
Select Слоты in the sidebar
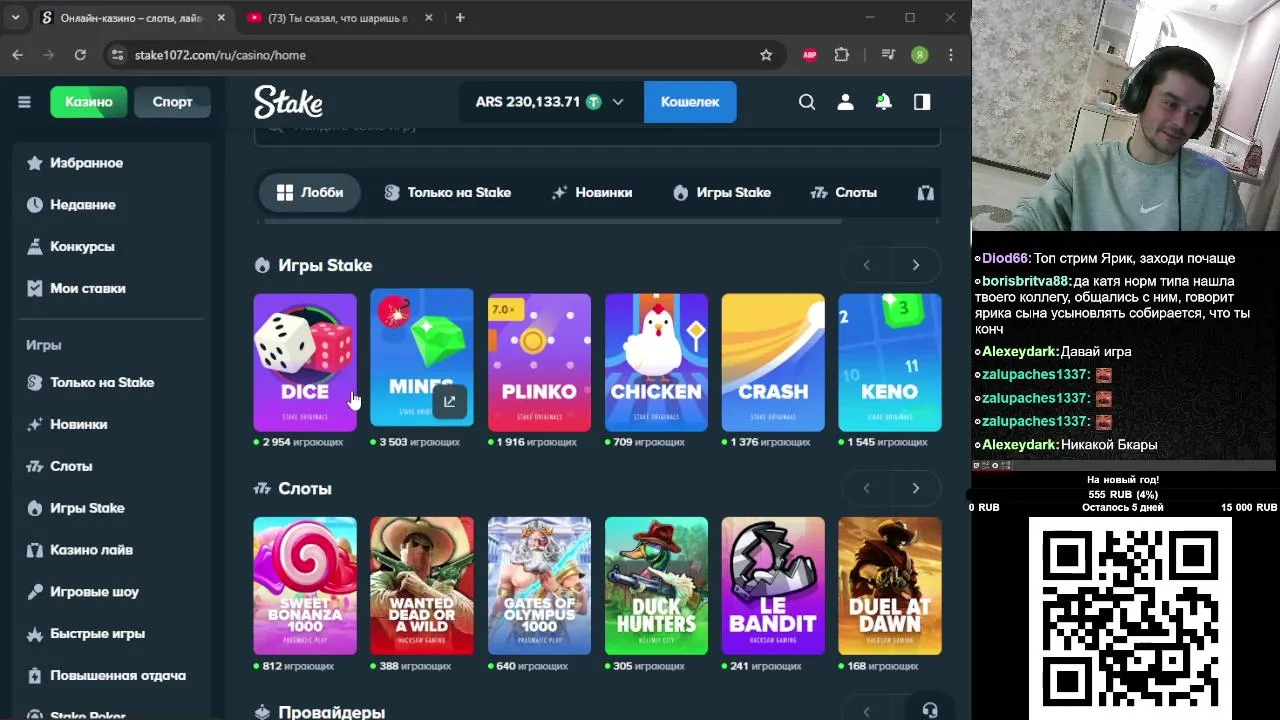click(59, 467)
